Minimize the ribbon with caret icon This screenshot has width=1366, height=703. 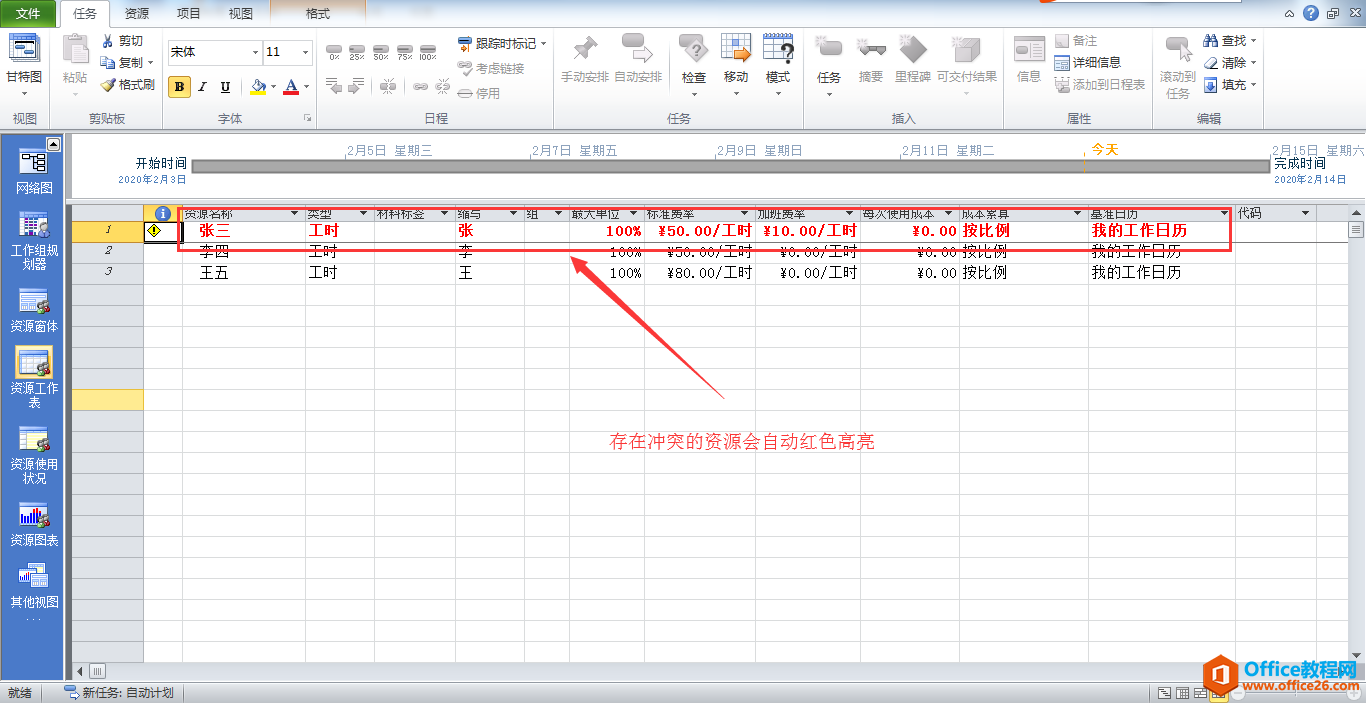click(1290, 14)
